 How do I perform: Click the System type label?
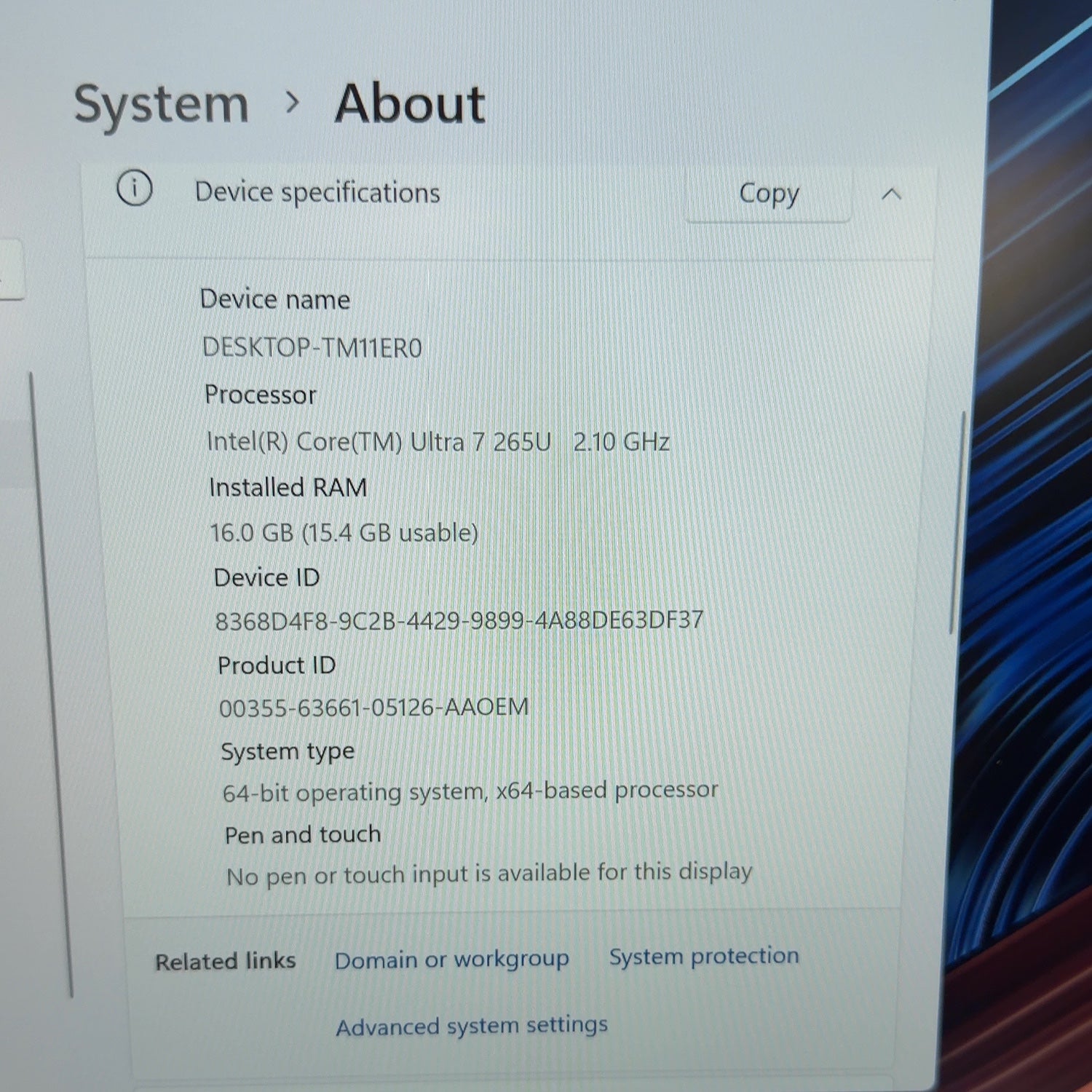288,751
